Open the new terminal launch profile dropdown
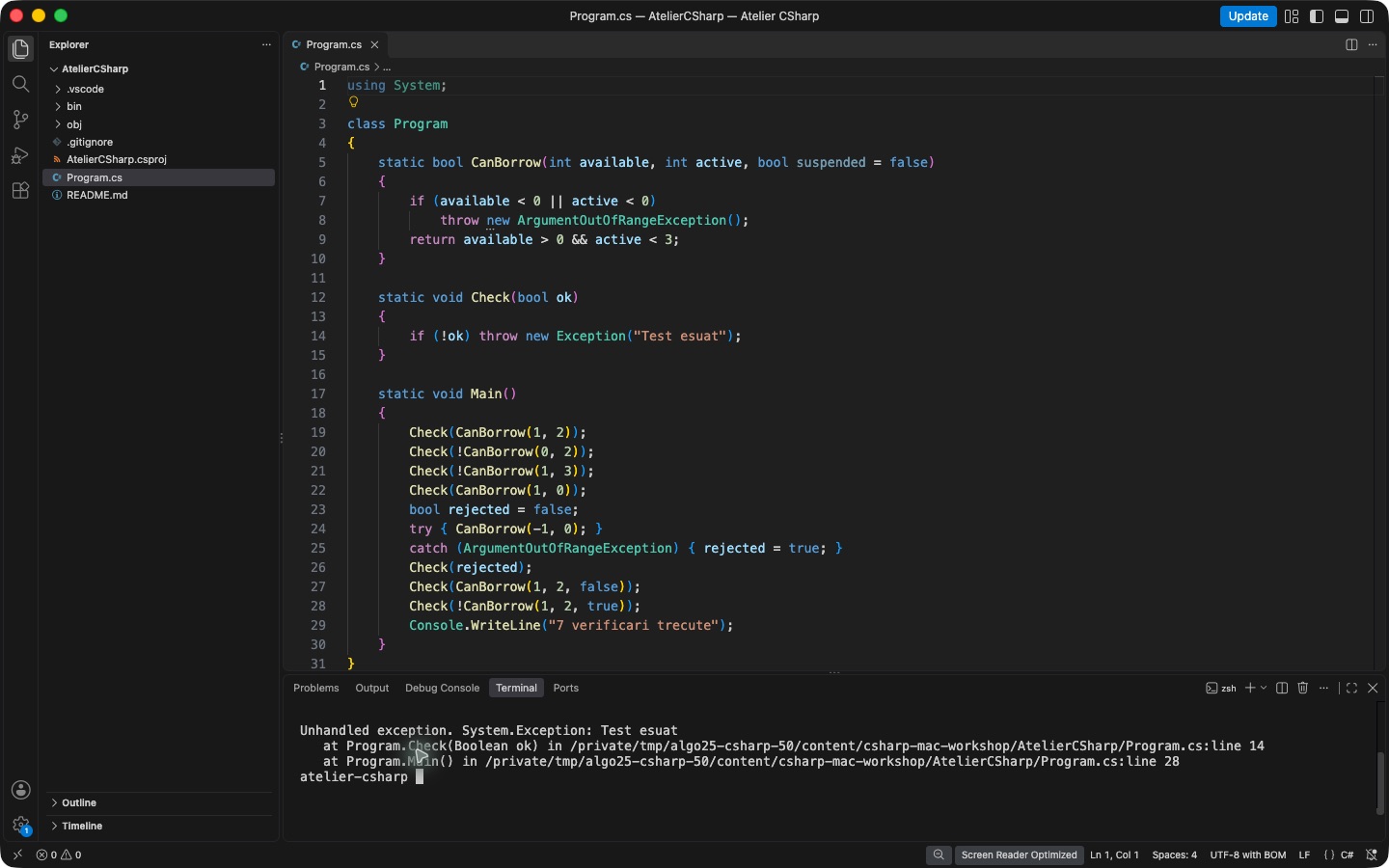Screen dimensions: 1389x868 (x=1264, y=688)
